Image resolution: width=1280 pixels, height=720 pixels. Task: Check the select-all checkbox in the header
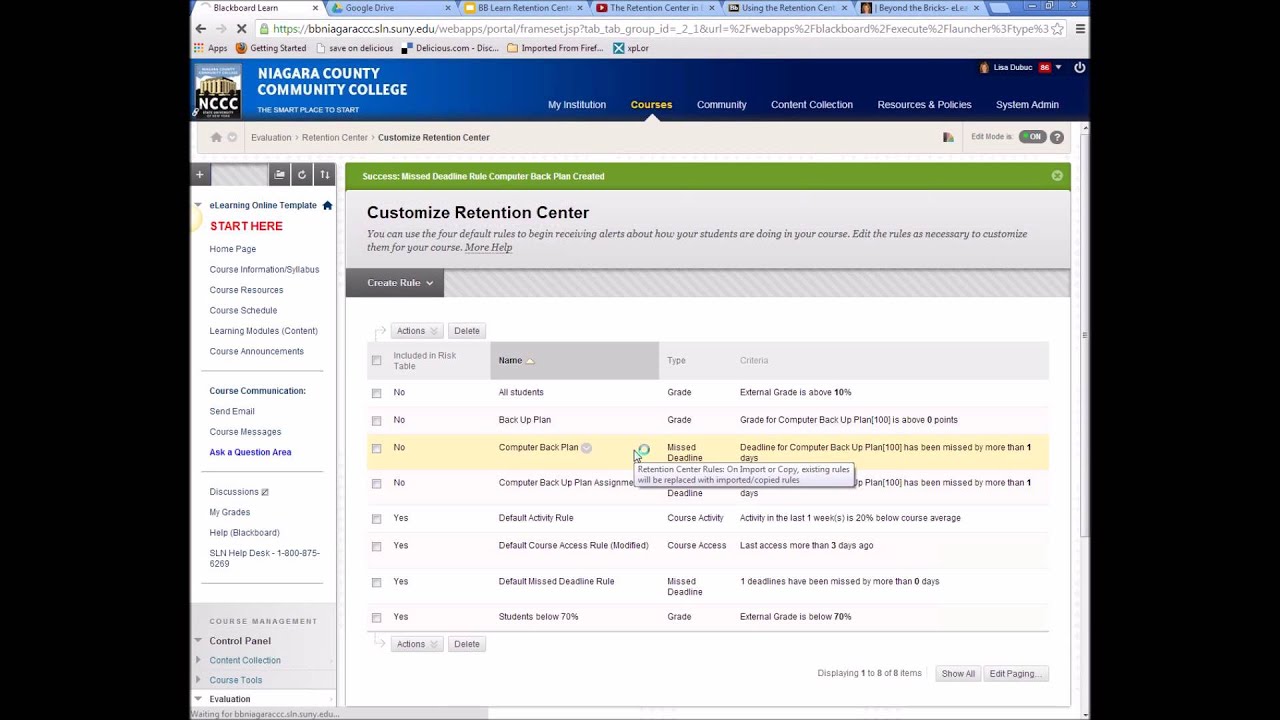[376, 360]
